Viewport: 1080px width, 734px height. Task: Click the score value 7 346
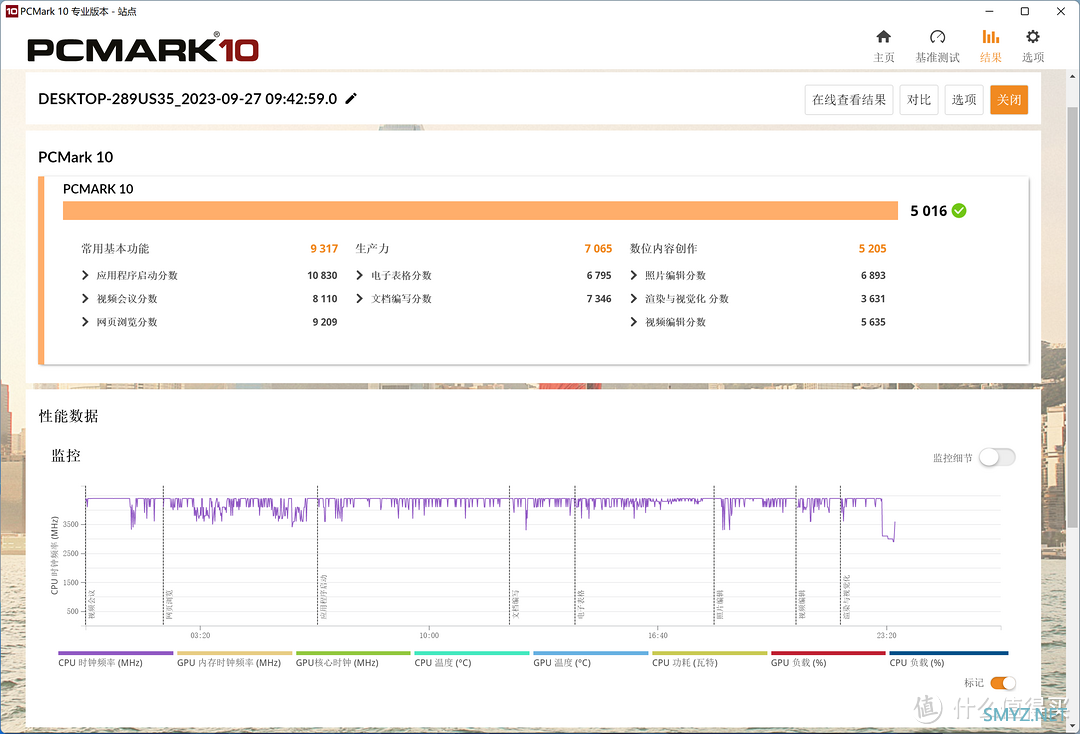click(599, 299)
